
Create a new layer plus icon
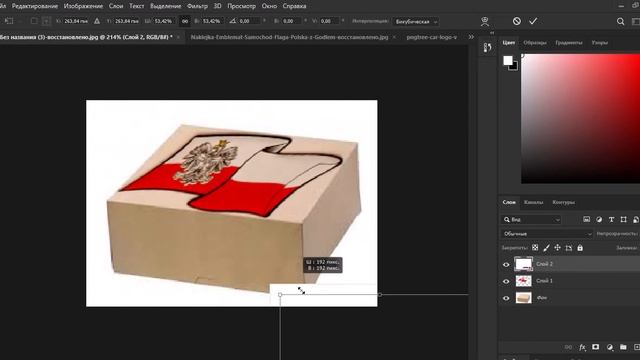tap(636, 347)
